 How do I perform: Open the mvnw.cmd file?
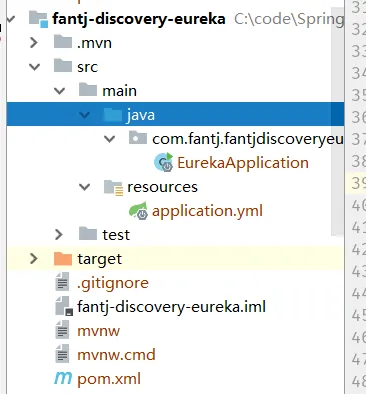coord(116,355)
